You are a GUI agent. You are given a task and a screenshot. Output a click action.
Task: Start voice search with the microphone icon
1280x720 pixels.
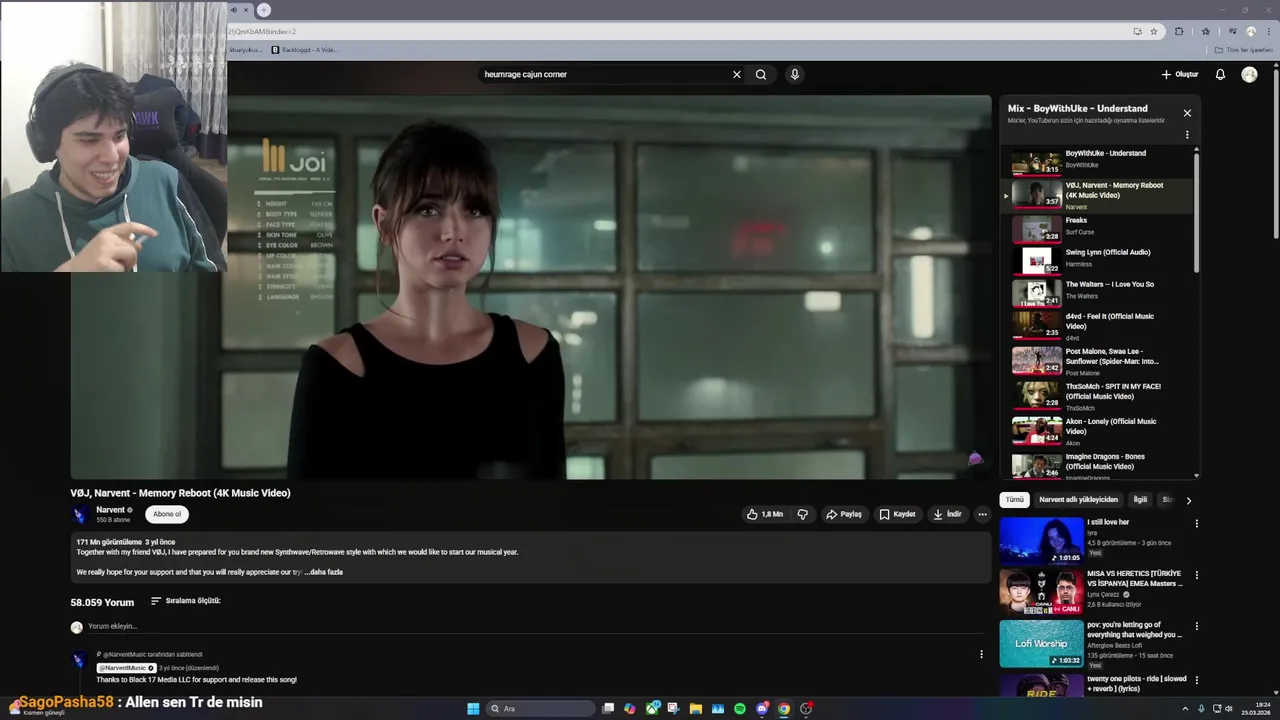tap(794, 74)
